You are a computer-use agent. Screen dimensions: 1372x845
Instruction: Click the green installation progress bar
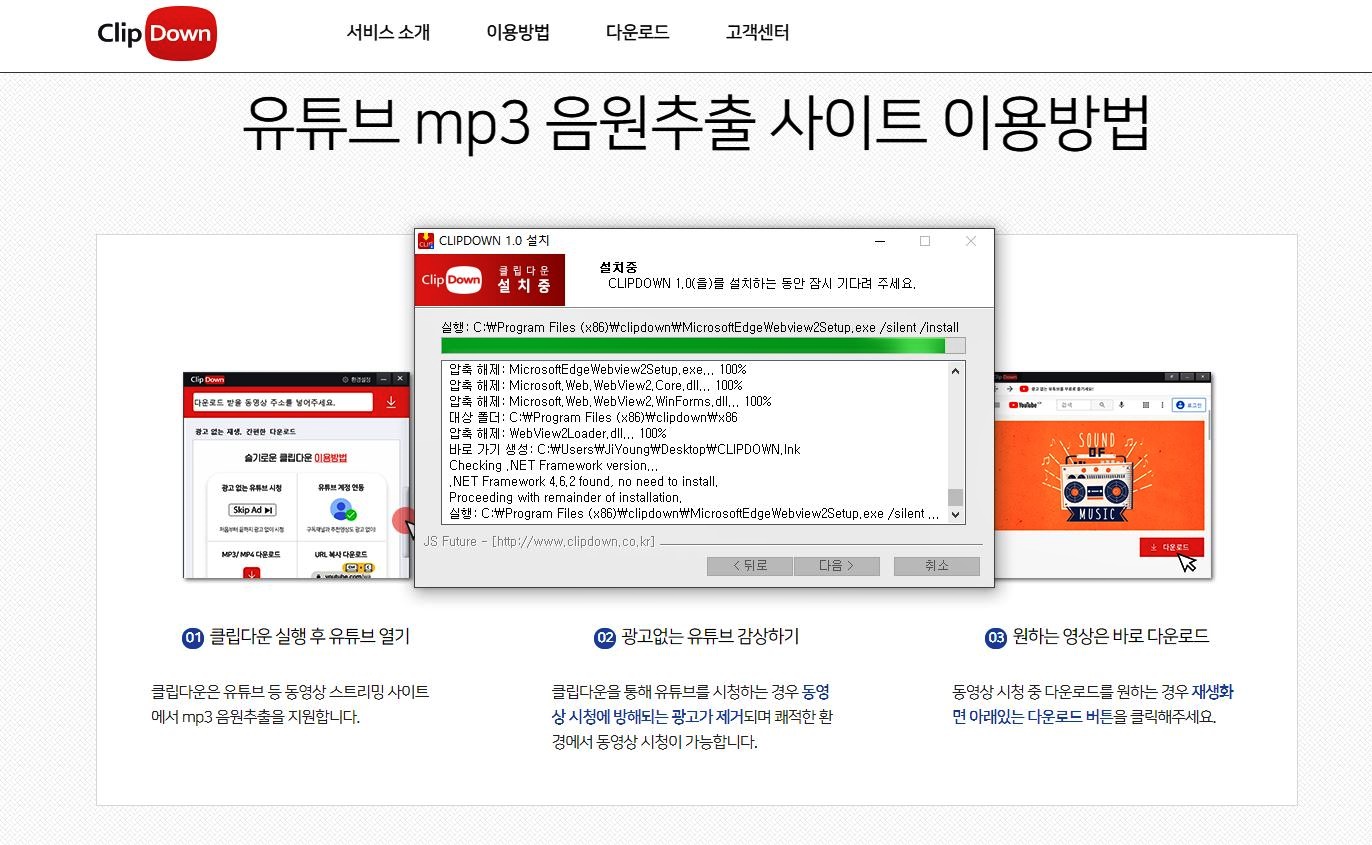point(692,345)
